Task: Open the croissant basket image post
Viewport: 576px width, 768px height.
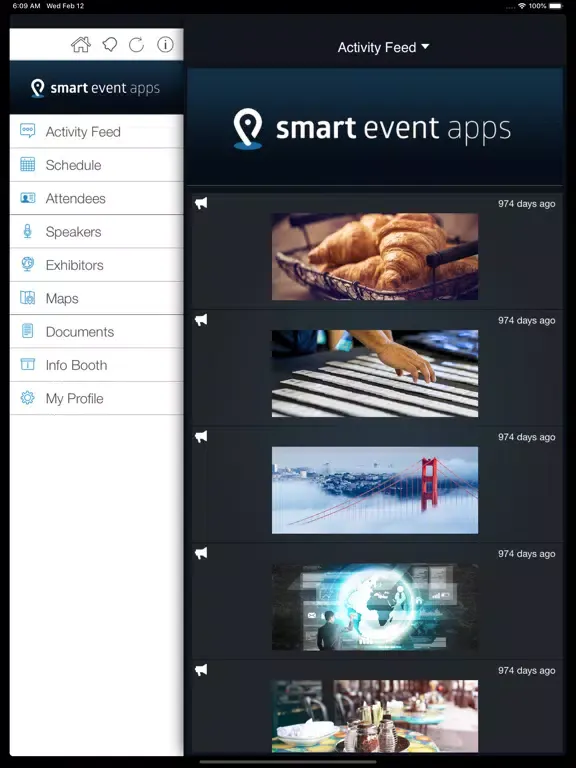Action: (x=375, y=257)
